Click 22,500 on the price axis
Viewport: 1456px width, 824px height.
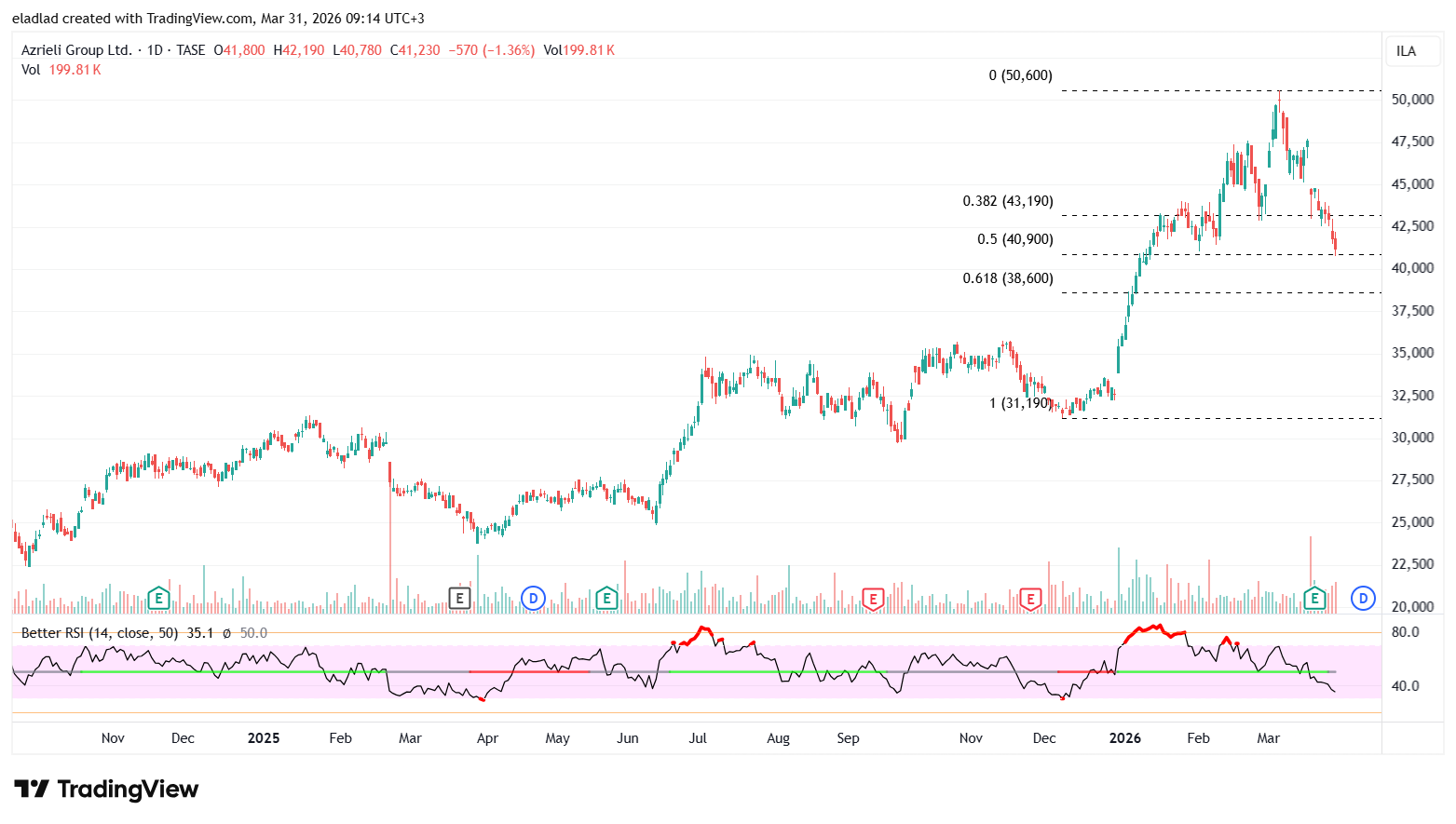(1412, 564)
